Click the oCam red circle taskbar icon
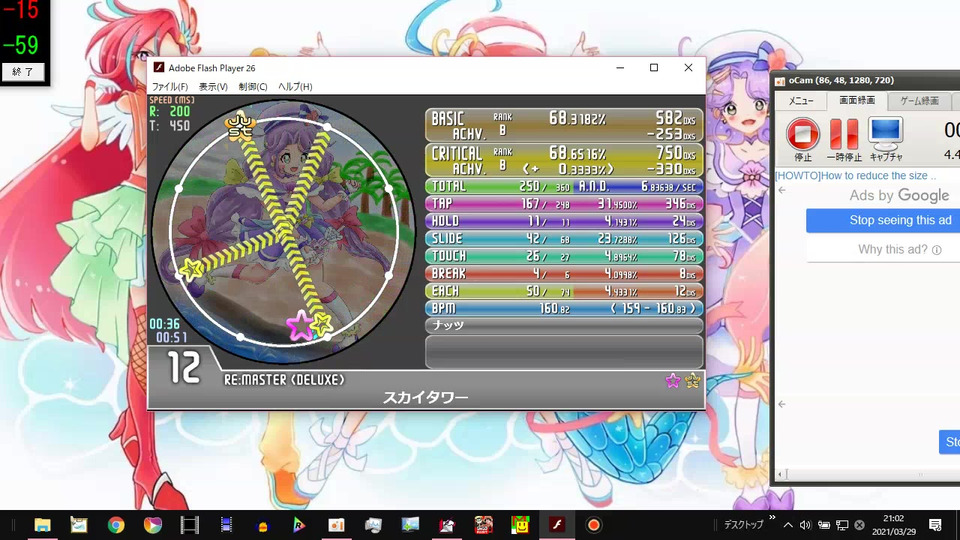960x540 pixels. [x=593, y=525]
